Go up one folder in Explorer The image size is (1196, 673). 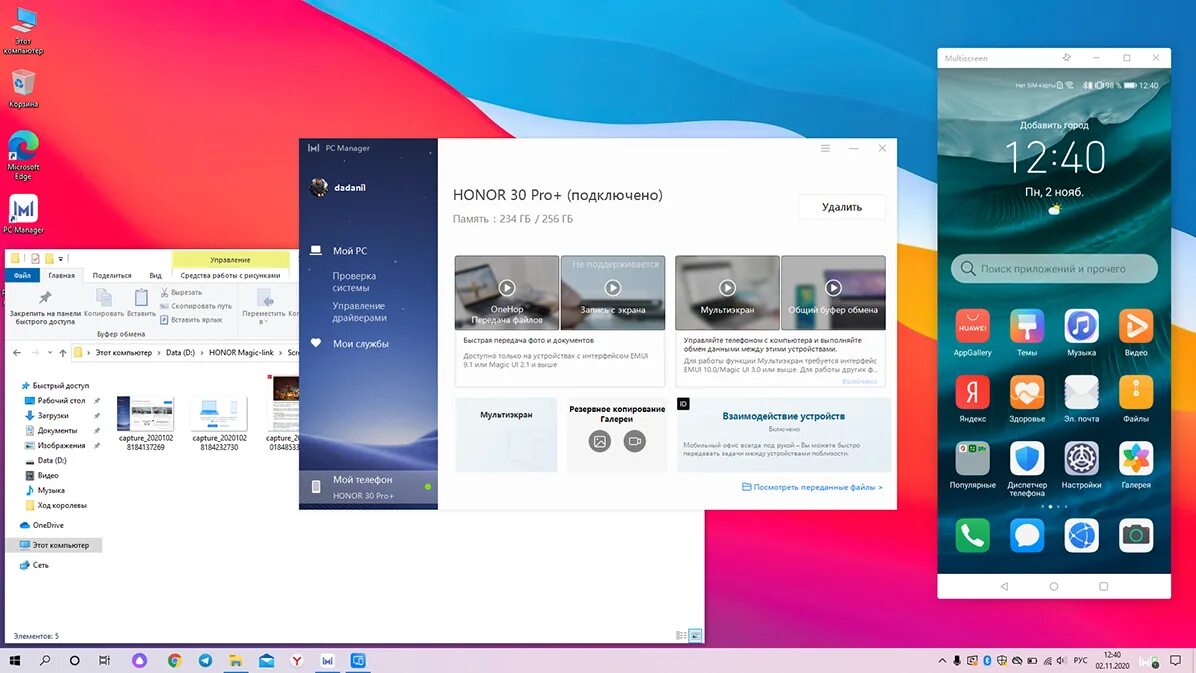click(63, 353)
